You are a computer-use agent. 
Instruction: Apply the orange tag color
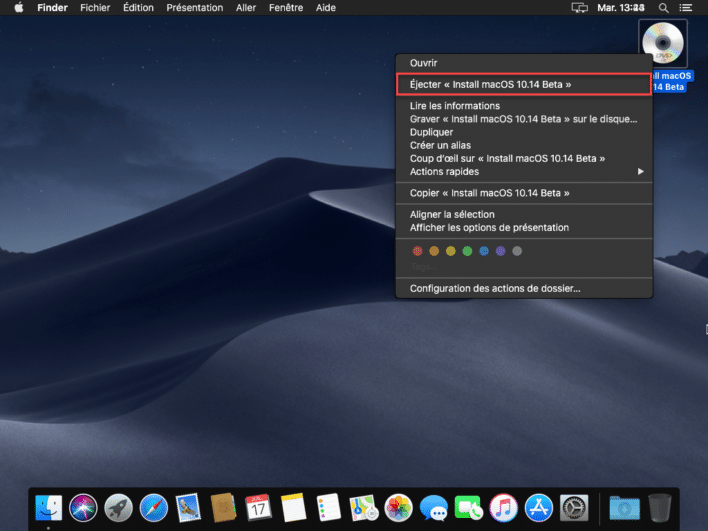pos(434,251)
